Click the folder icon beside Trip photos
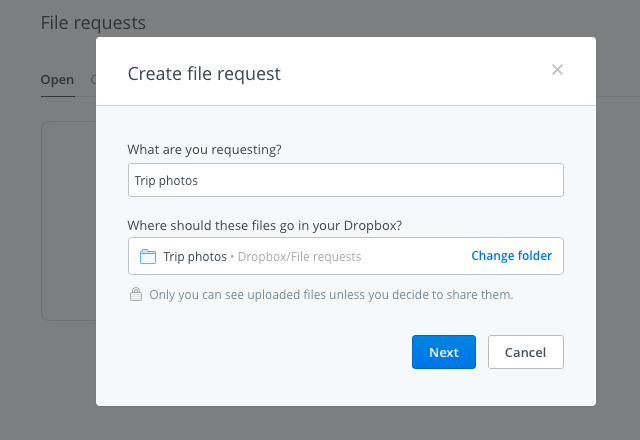This screenshot has width=640, height=440. pyautogui.click(x=148, y=256)
